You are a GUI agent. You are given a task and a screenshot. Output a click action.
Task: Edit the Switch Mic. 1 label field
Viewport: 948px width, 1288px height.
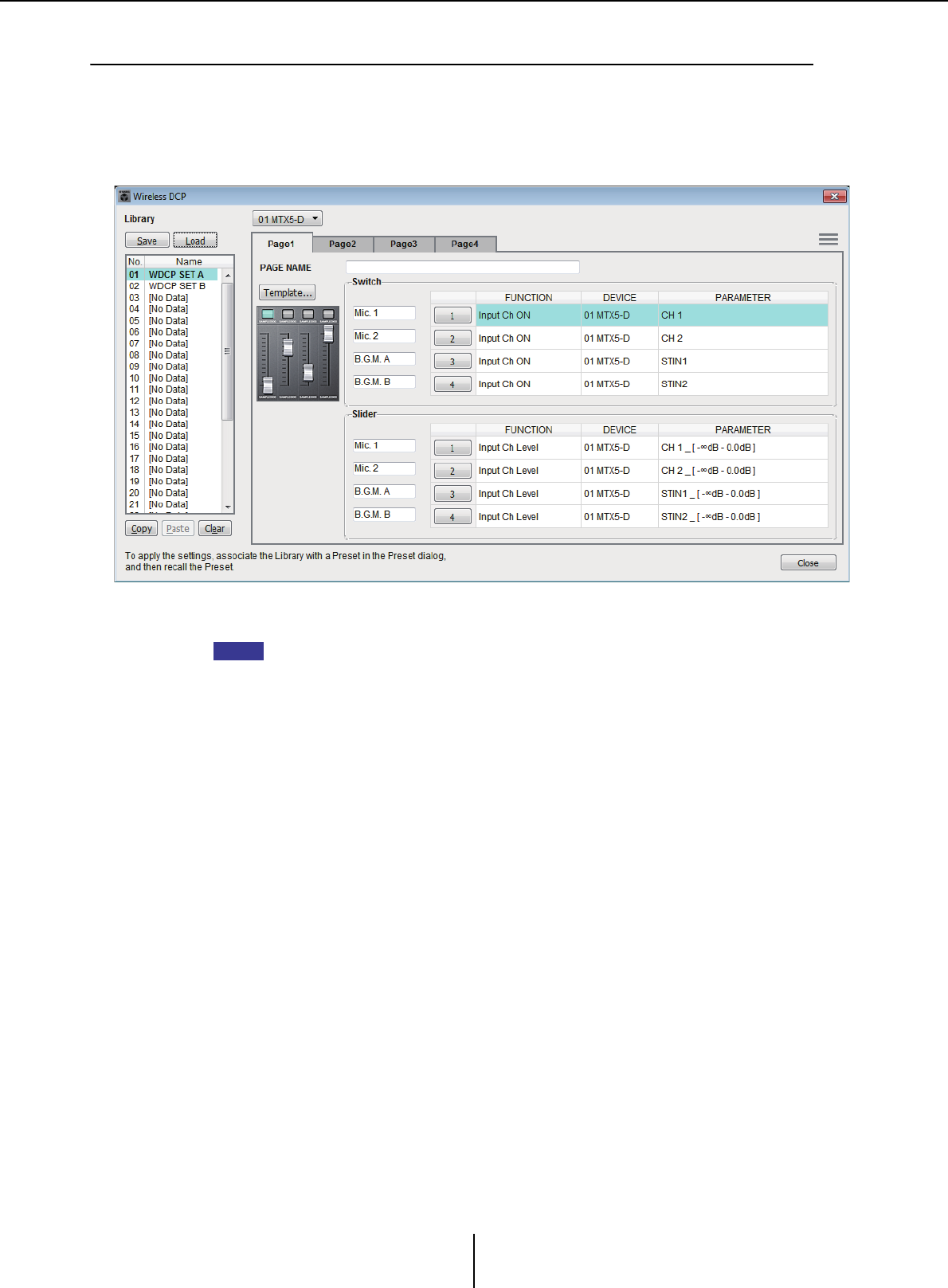pos(385,313)
